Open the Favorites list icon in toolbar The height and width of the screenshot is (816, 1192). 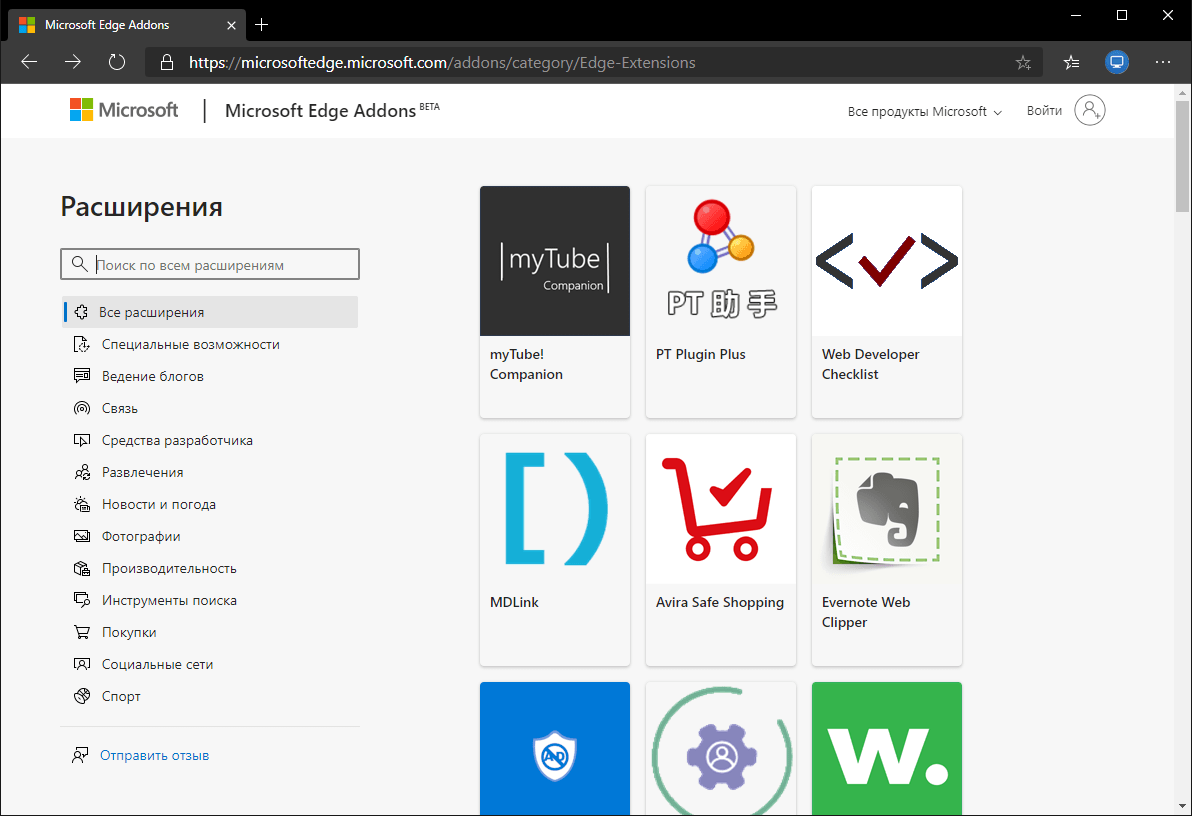pyautogui.click(x=1071, y=62)
